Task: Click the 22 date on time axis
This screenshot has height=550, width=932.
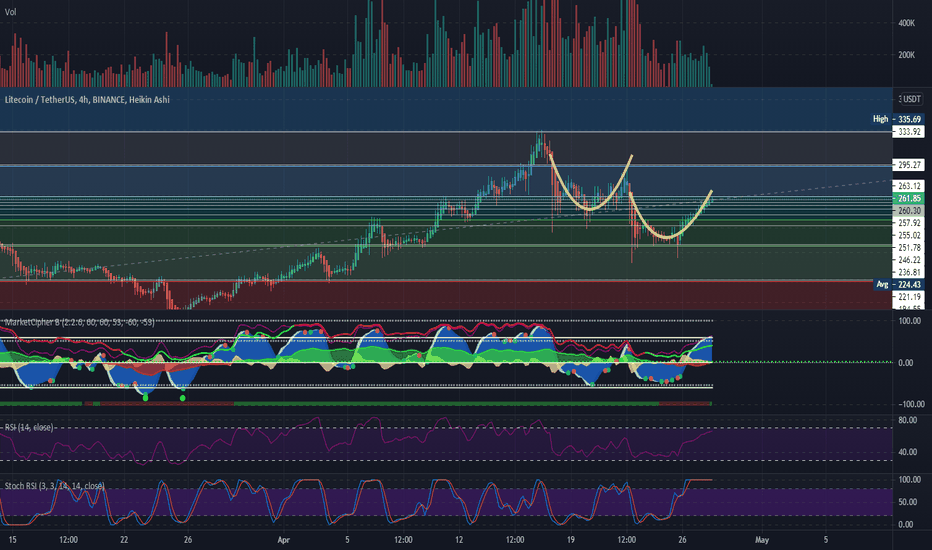Action: tap(124, 540)
